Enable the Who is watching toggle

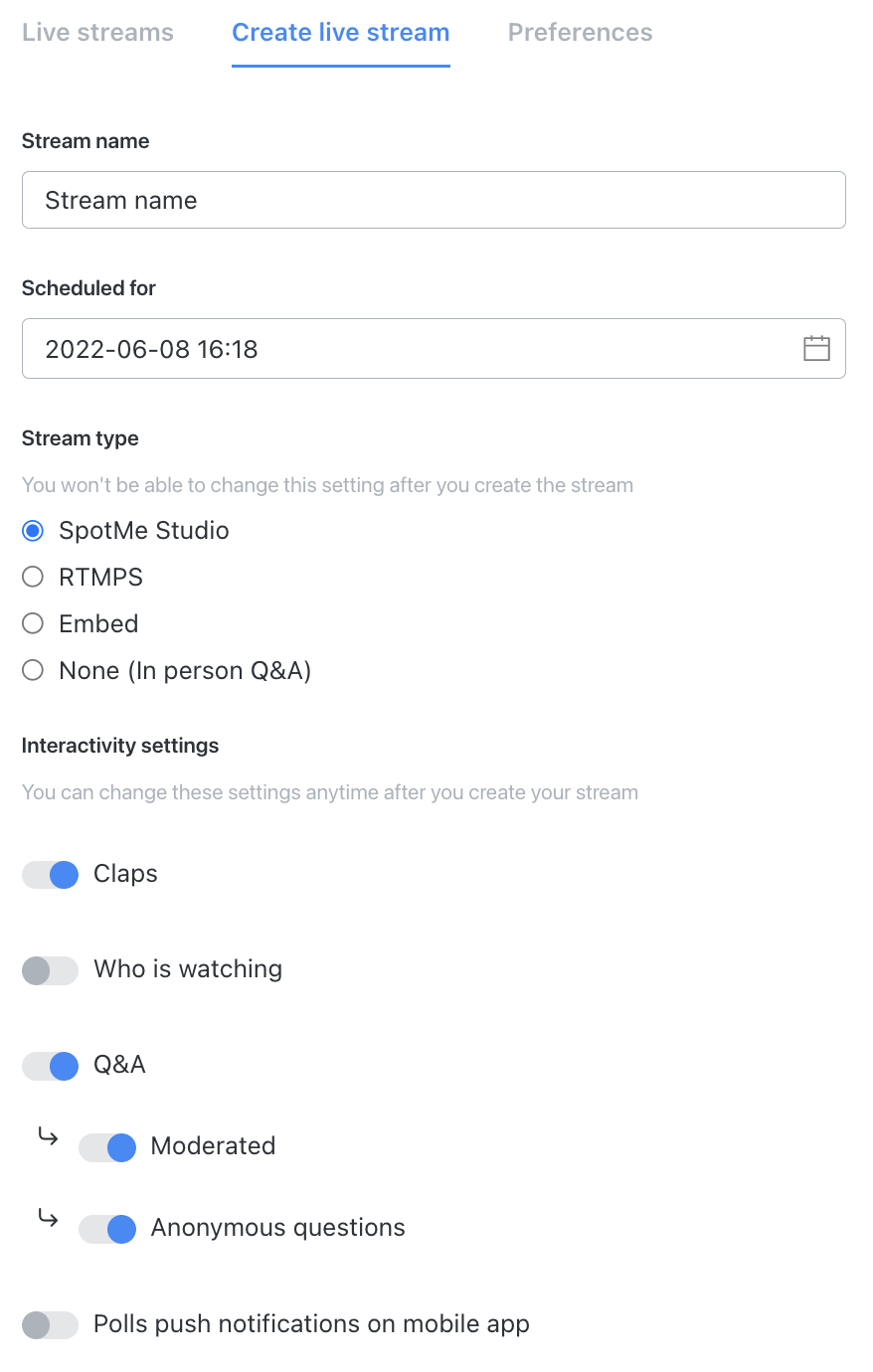pos(50,970)
